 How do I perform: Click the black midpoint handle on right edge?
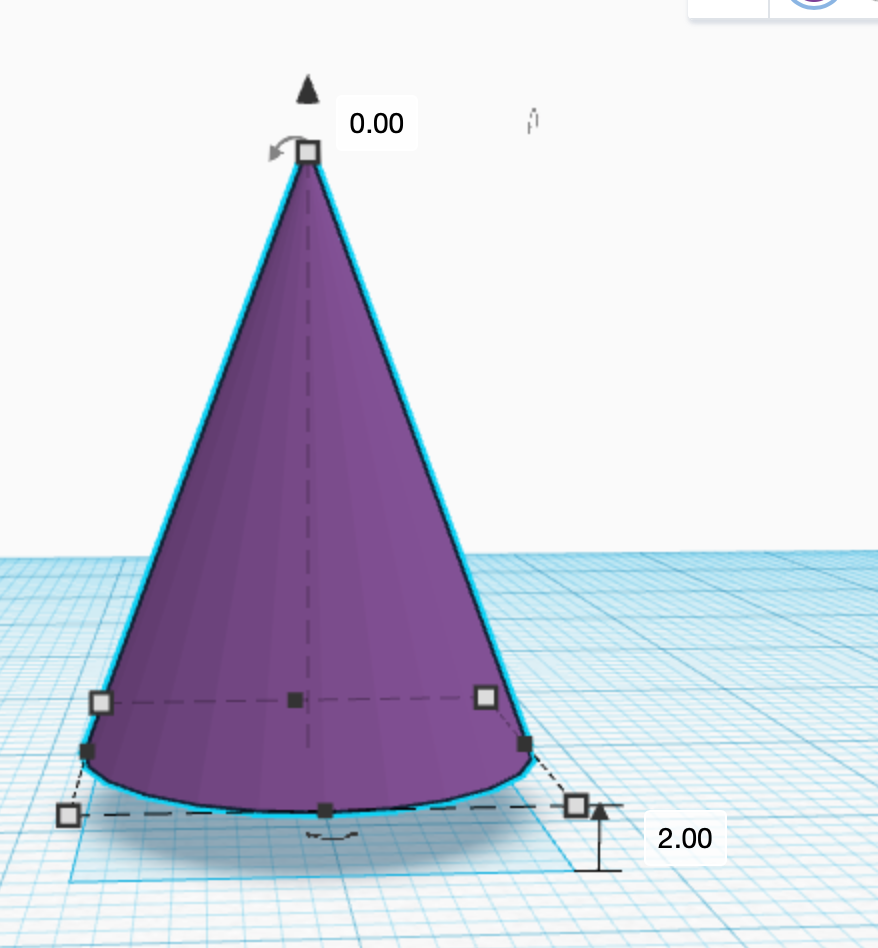(525, 744)
